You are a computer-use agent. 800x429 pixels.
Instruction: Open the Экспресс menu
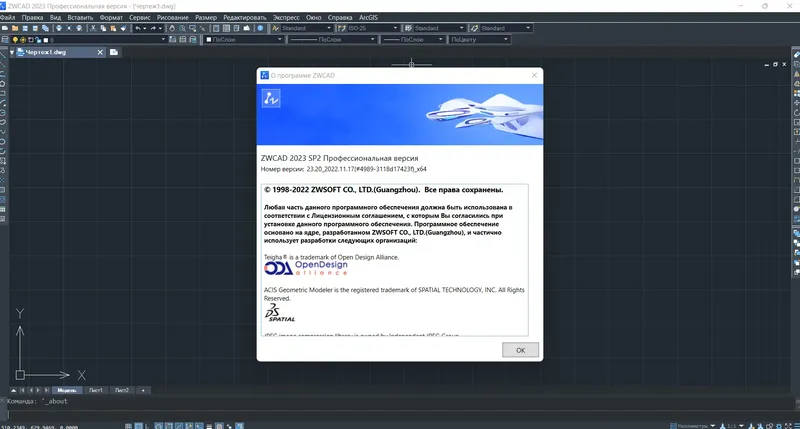pyautogui.click(x=286, y=17)
